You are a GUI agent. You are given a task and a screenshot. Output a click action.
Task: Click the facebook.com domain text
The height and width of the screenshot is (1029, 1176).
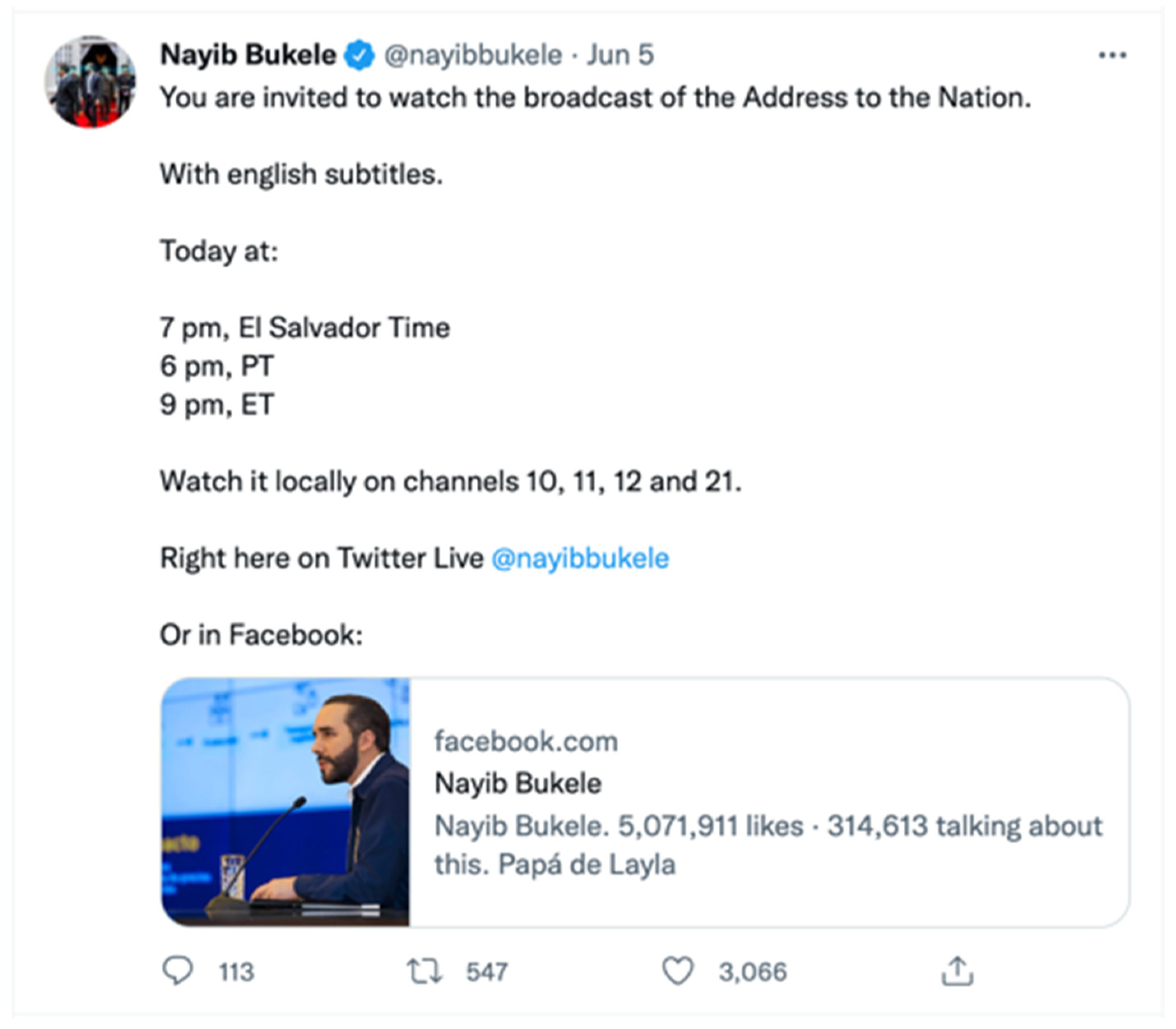coord(526,742)
